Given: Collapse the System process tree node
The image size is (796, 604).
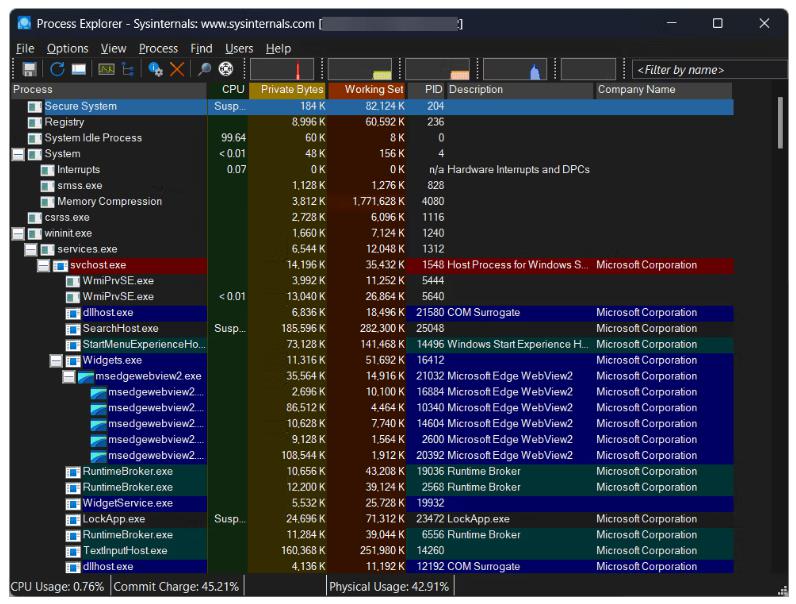Looking at the screenshot, I should point(18,154).
